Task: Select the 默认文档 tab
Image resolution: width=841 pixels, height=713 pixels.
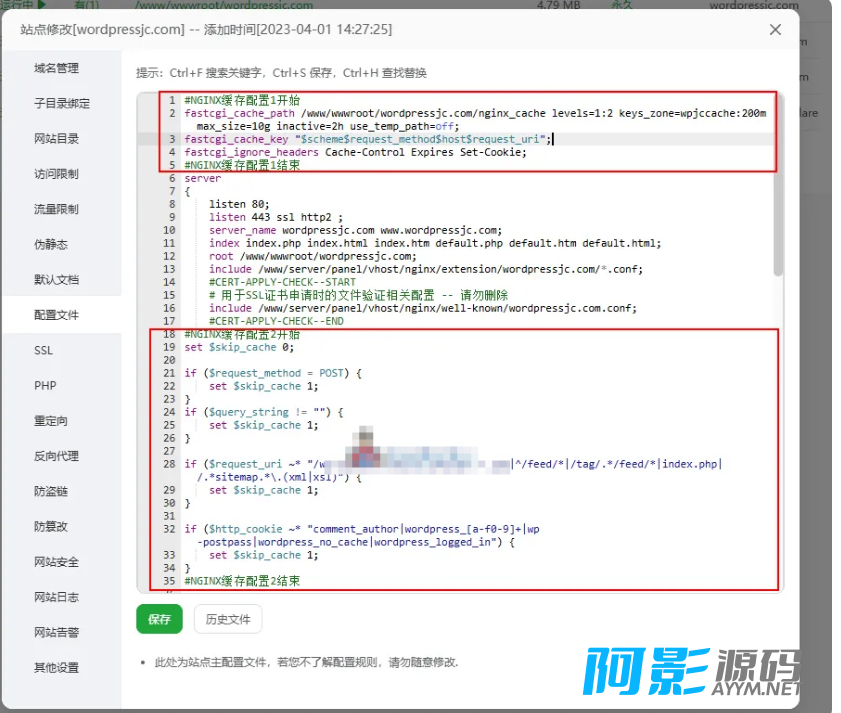Action: pos(56,279)
